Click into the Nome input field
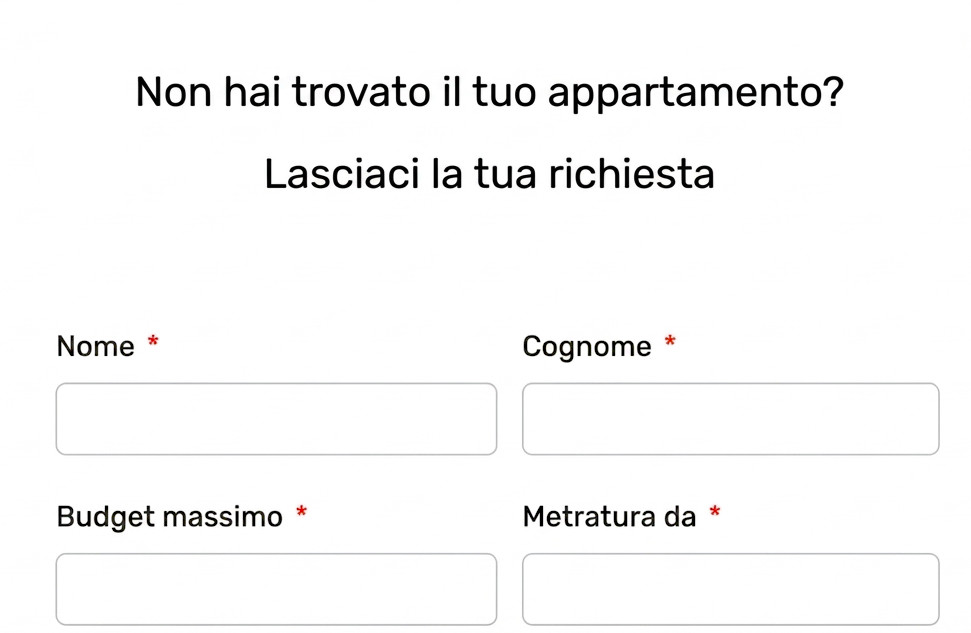Viewport: 971px width, 633px height. pos(276,419)
